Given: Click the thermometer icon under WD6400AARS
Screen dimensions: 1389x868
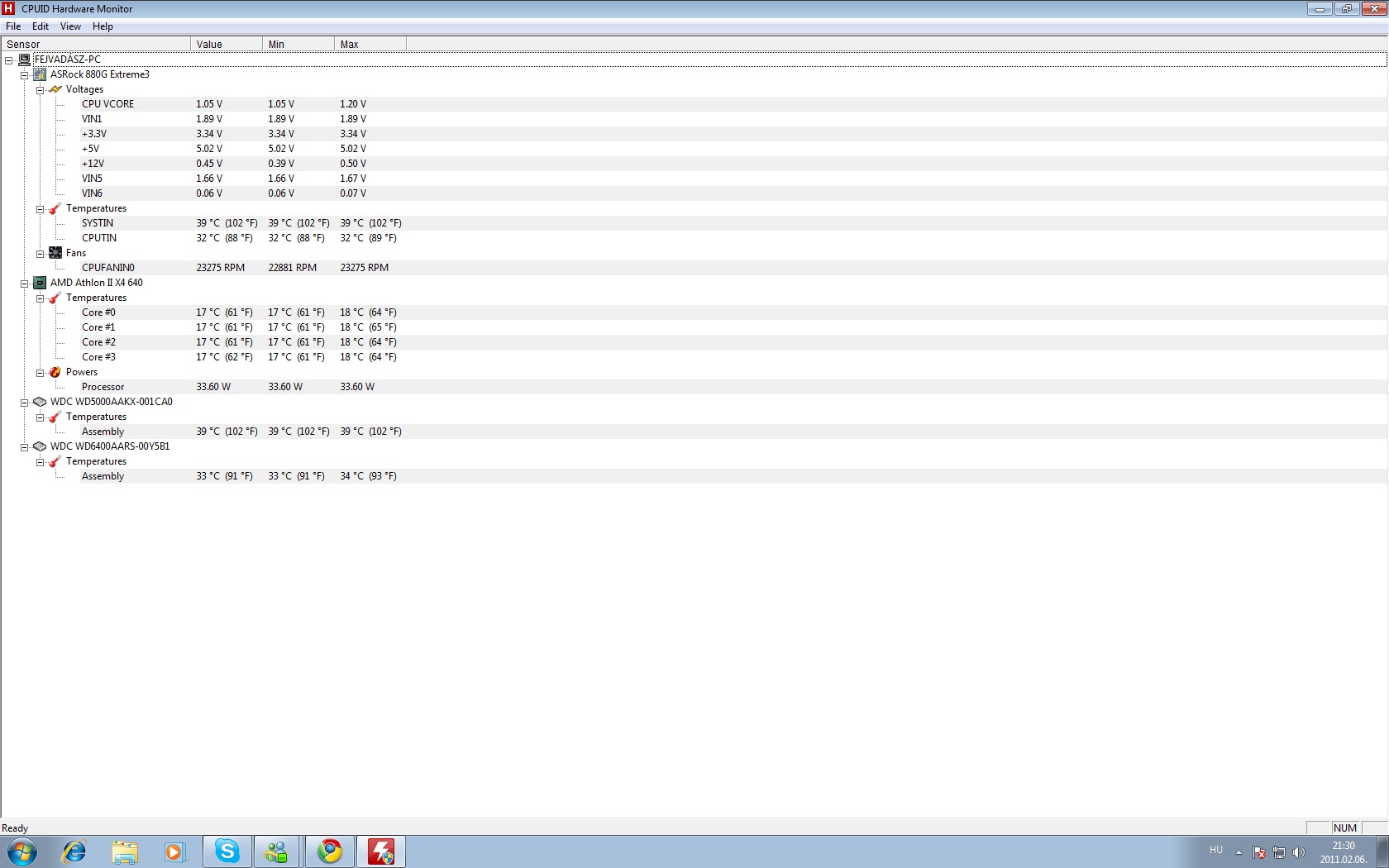Looking at the screenshot, I should [x=55, y=461].
